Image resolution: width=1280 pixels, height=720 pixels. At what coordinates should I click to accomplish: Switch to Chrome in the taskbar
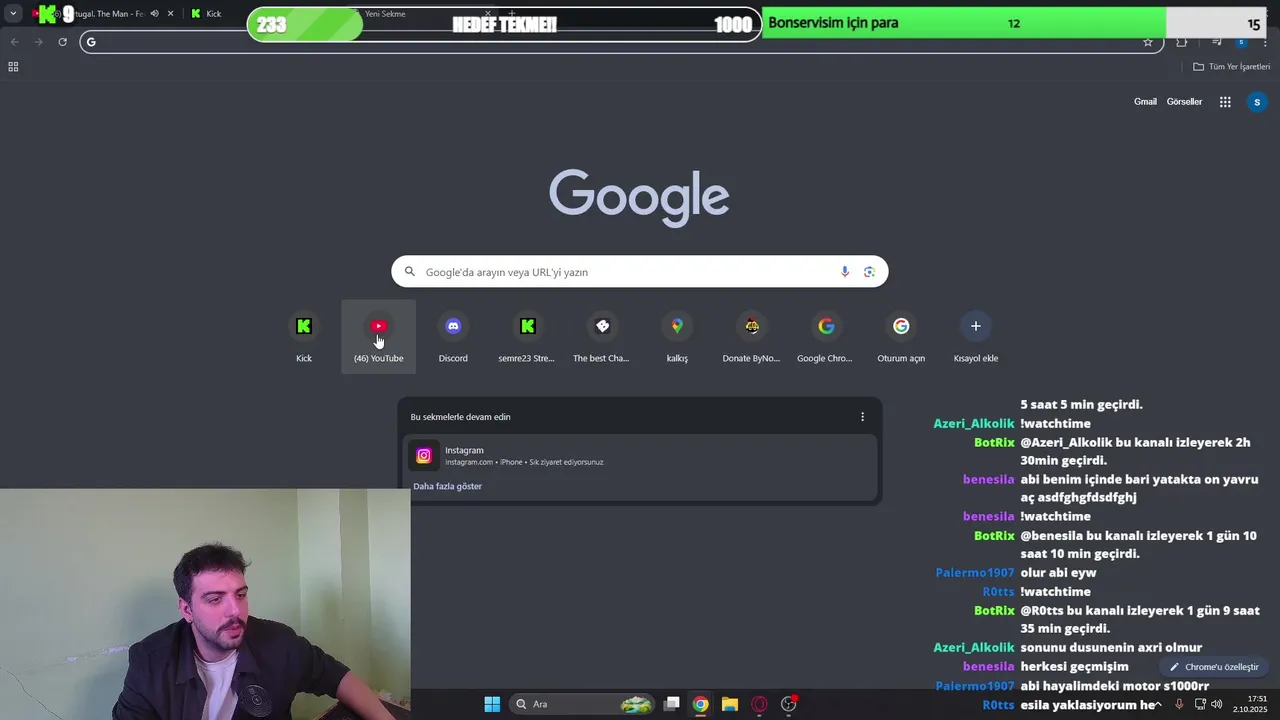click(701, 704)
